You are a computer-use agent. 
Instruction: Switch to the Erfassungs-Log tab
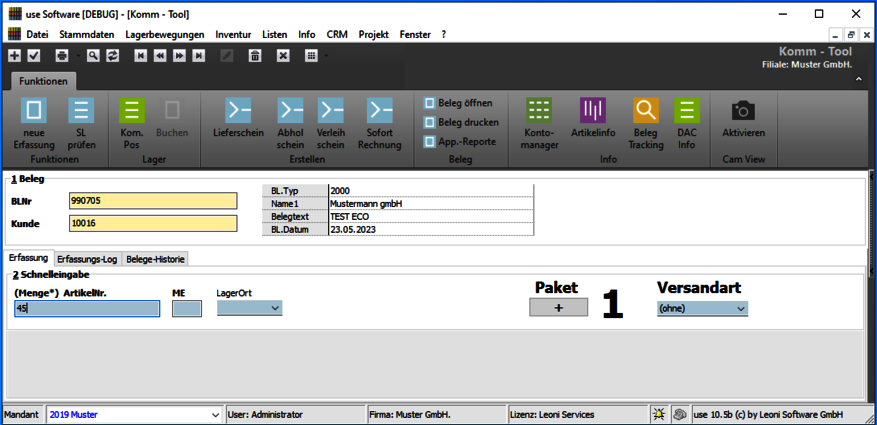(x=87, y=259)
